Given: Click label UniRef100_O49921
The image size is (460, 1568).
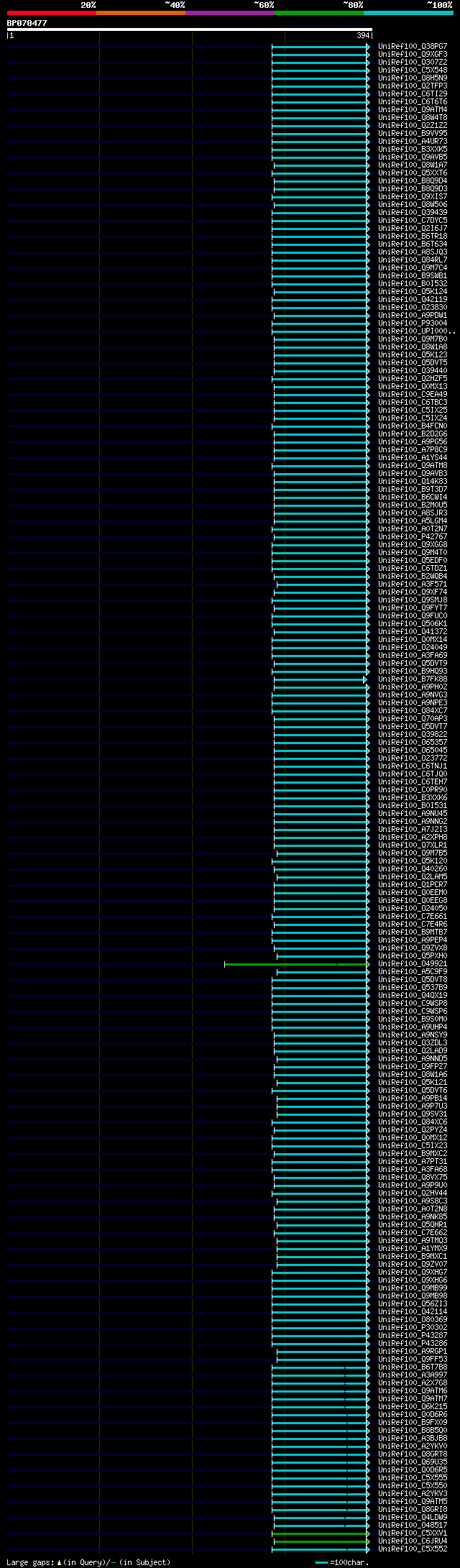Looking at the screenshot, I should 413,963.
